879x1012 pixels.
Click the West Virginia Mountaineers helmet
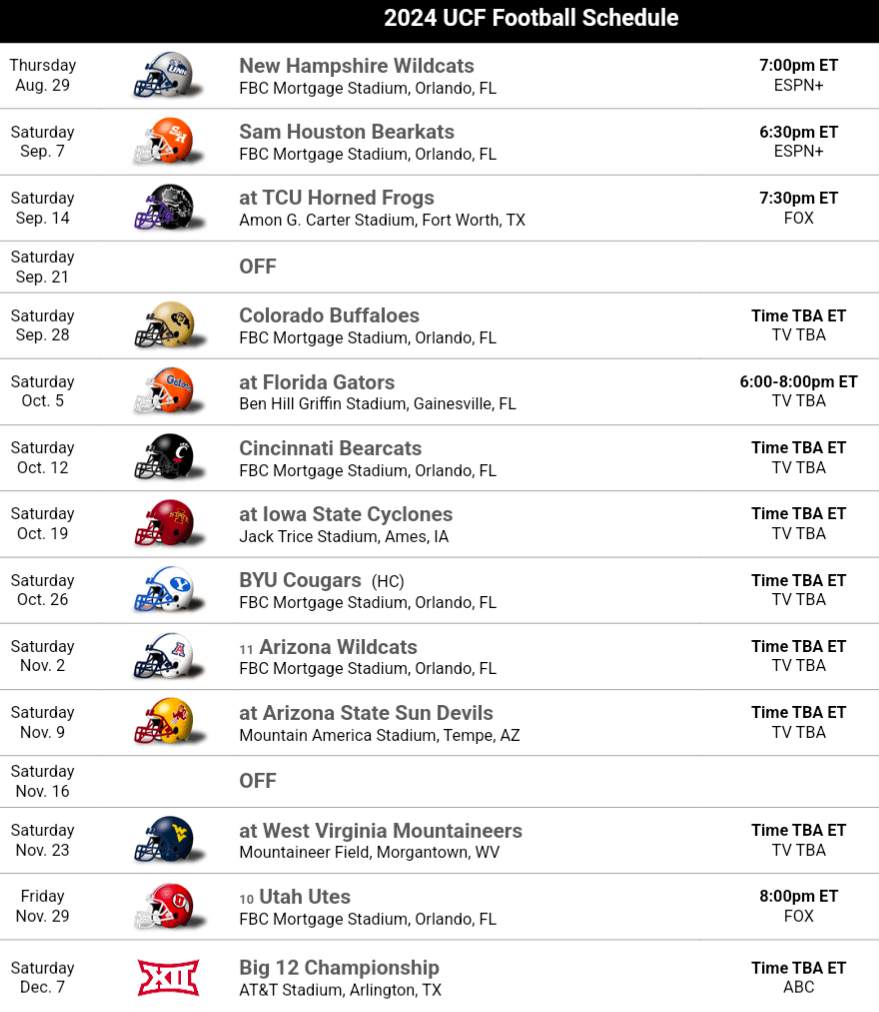coord(165,840)
